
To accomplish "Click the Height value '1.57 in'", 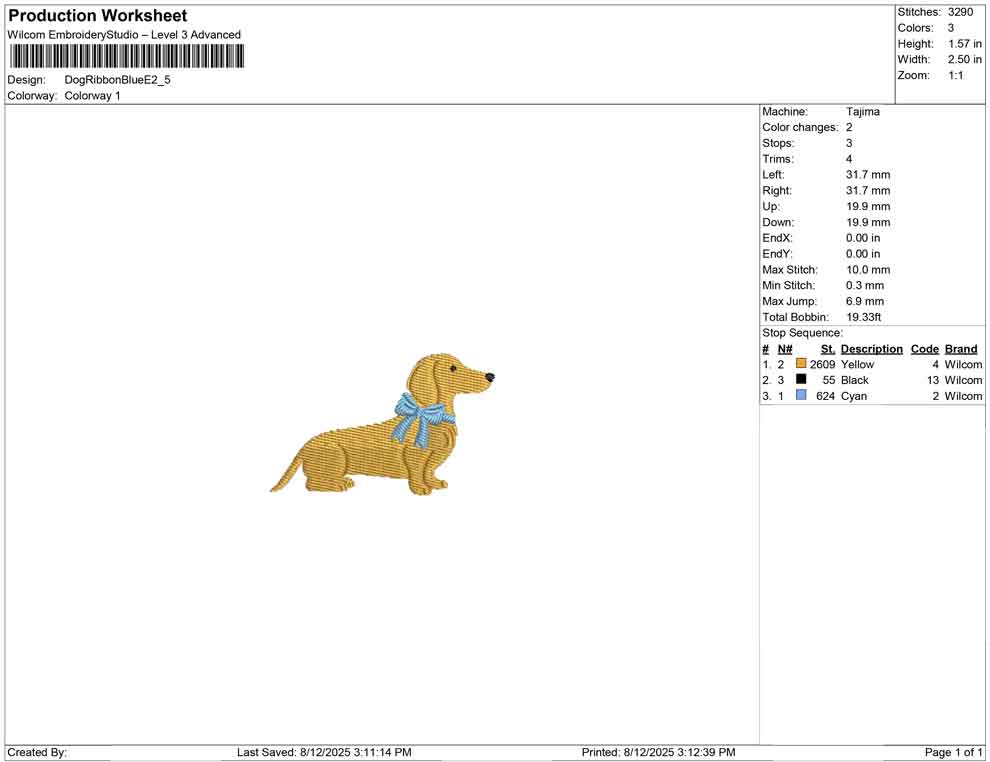I will pyautogui.click(x=965, y=44).
